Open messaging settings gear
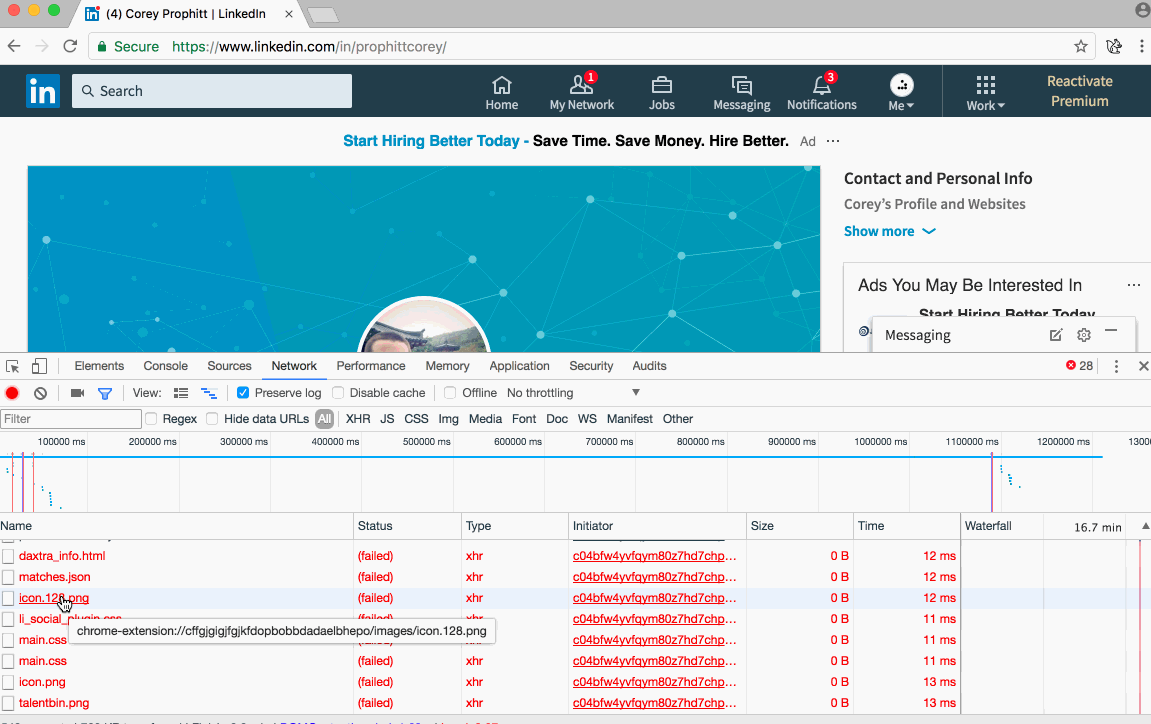The image size is (1151, 724). pyautogui.click(x=1083, y=335)
